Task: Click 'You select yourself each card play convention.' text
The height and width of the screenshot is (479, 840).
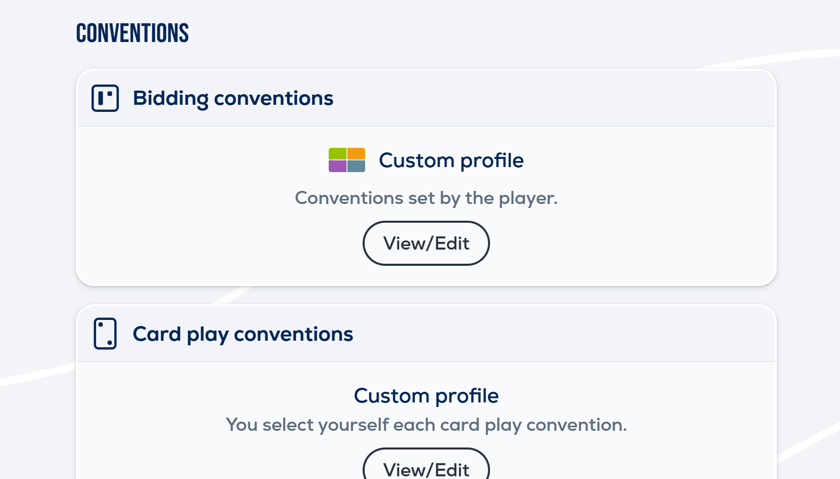Action: (x=426, y=425)
